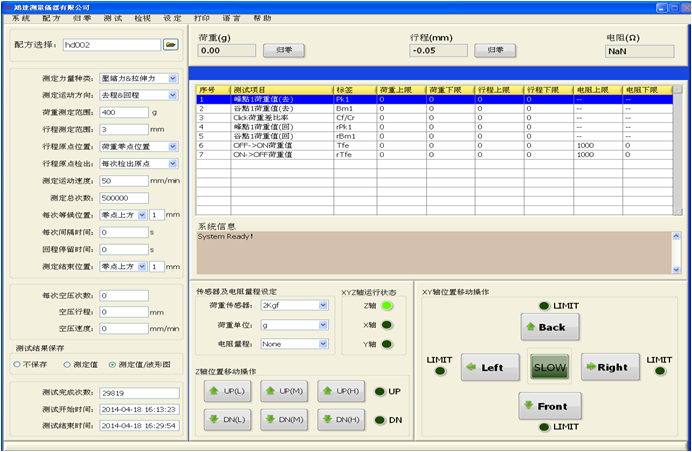This screenshot has height=452, width=692.
Task: Open the 设定 menu
Action: [x=172, y=18]
